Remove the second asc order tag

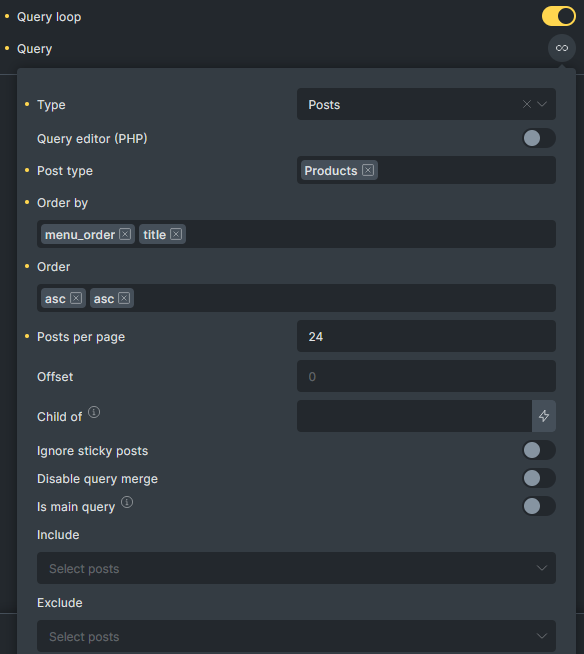coord(124,298)
